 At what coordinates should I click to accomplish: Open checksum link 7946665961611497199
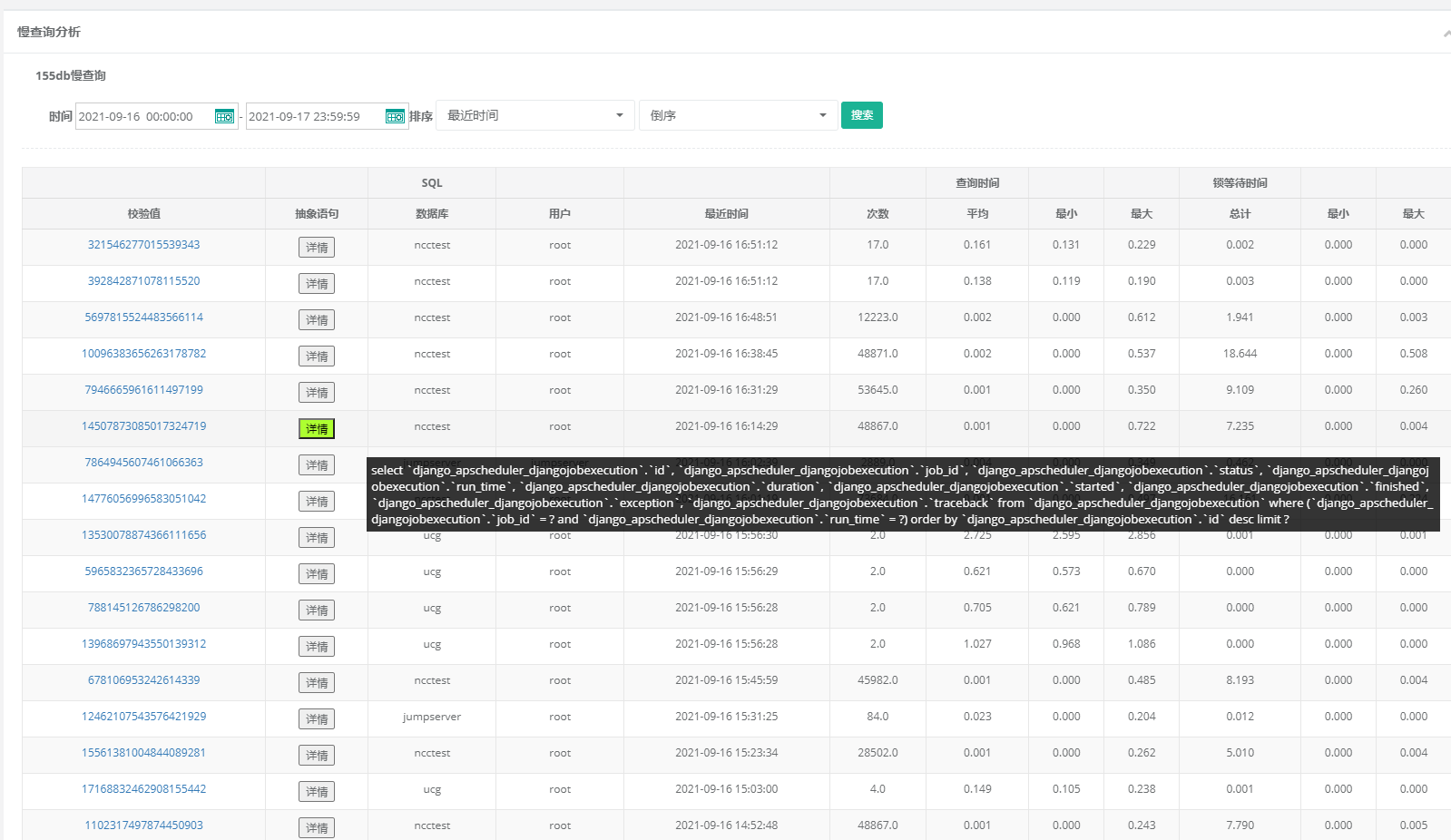pyautogui.click(x=143, y=390)
